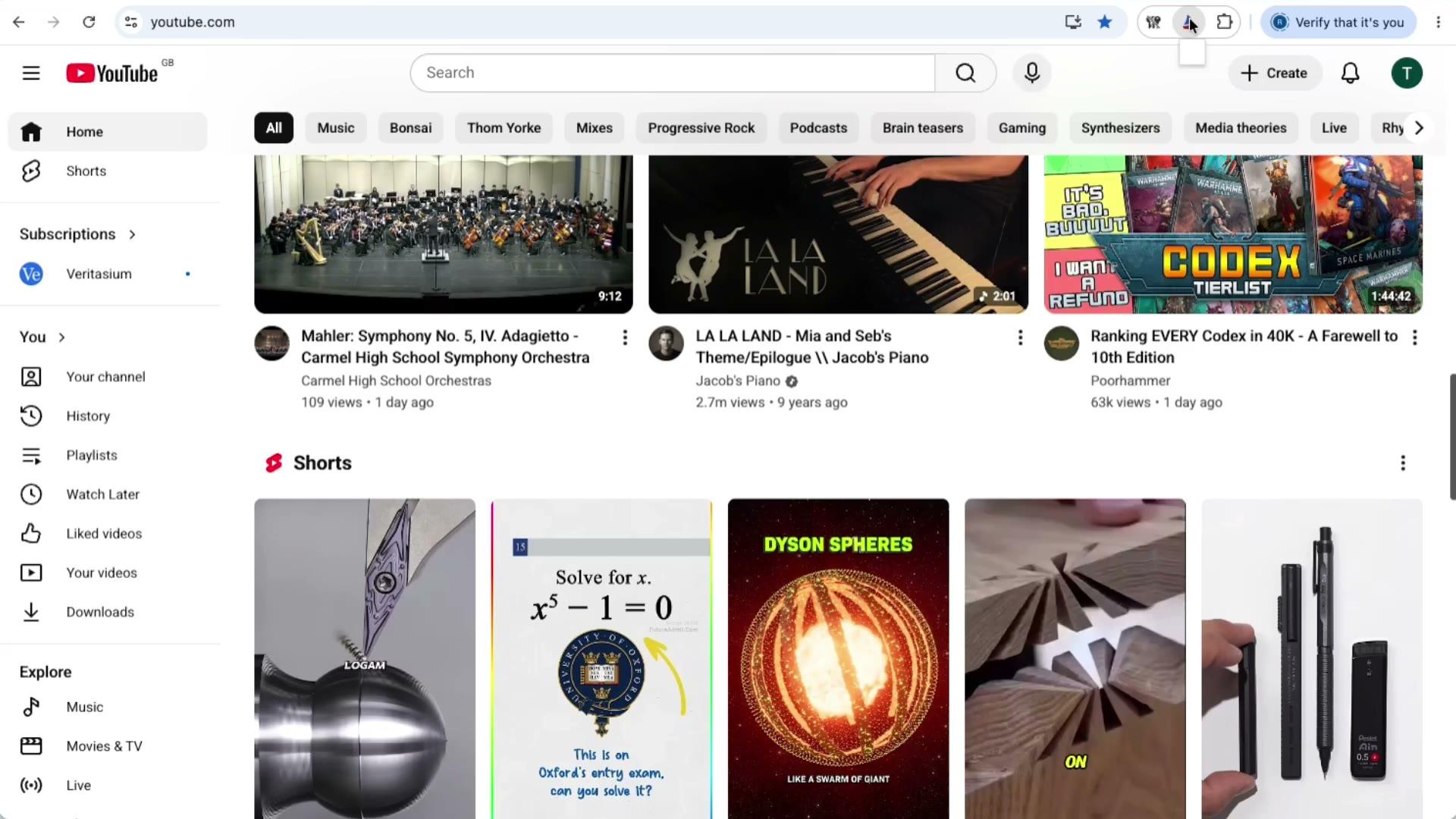Select the Music filter chip
The image size is (1456, 819).
coord(336,128)
